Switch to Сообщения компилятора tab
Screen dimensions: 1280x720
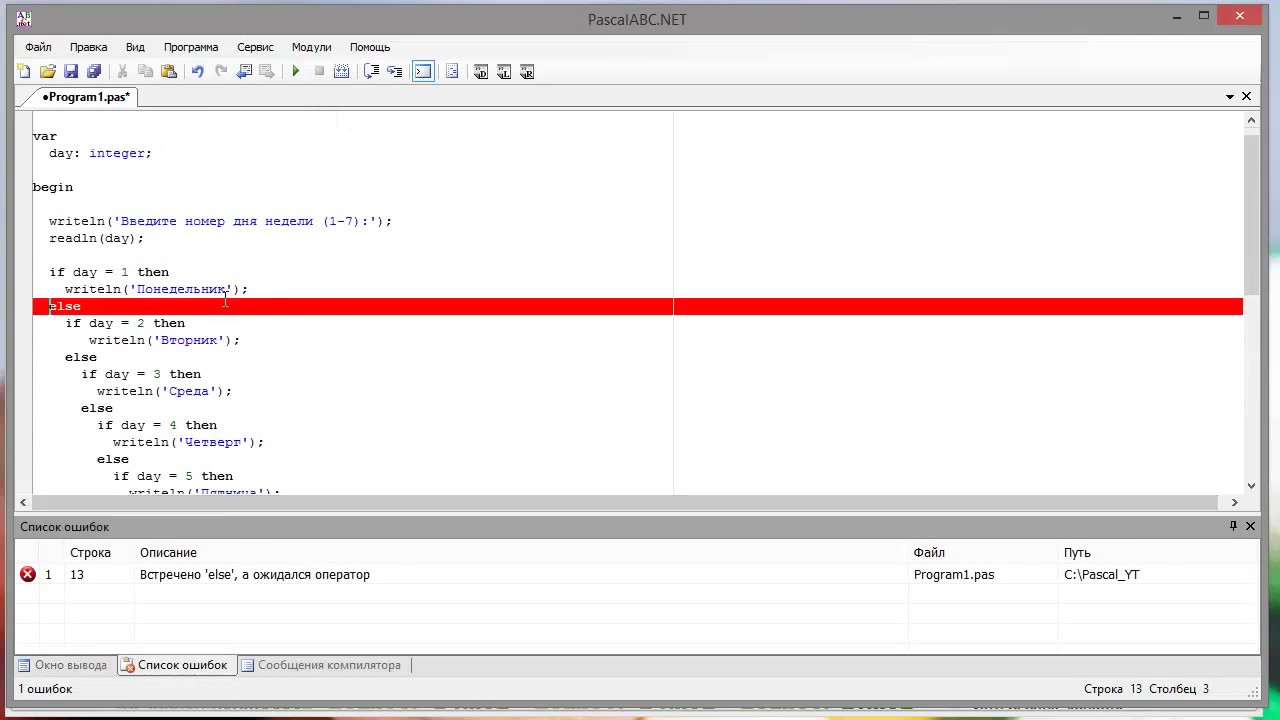point(321,665)
